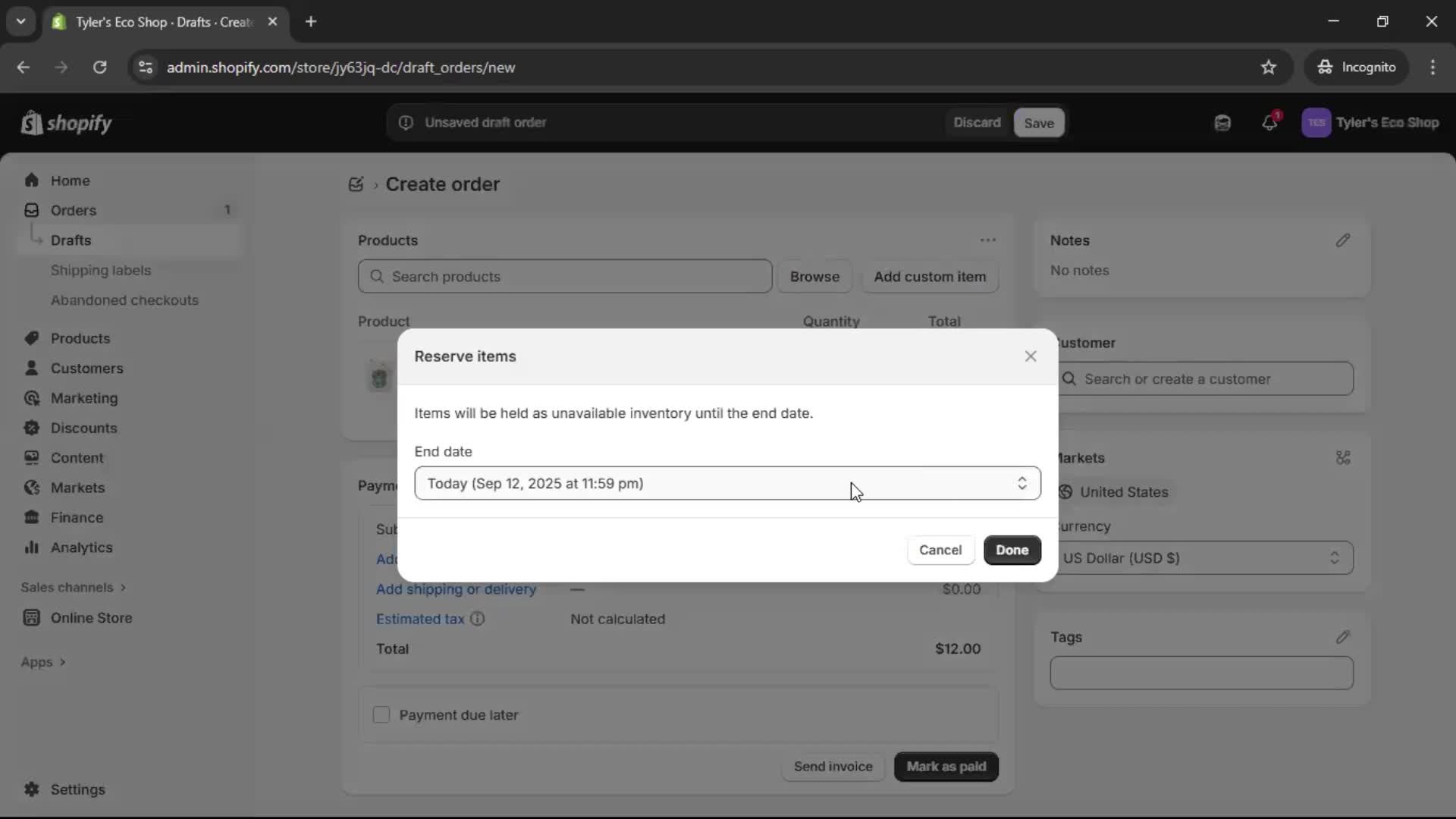This screenshot has height=819, width=1456.
Task: Click the Search or create a customer field
Action: 1206,379
